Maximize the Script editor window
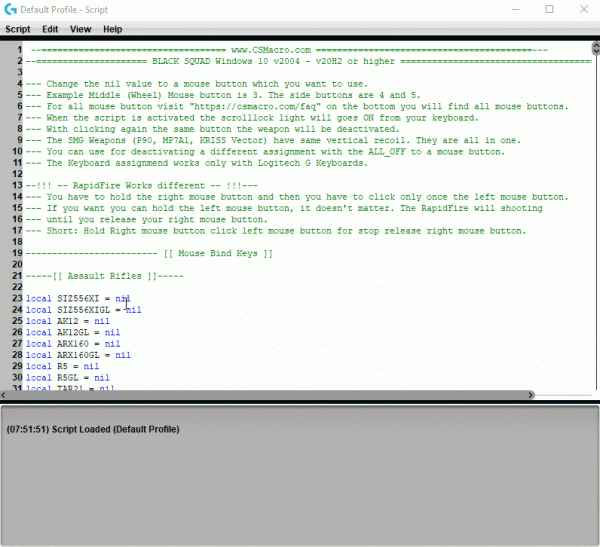 549,9
